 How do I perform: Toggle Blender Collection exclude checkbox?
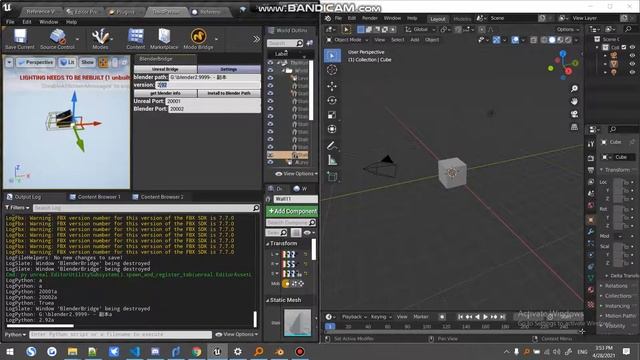624,47
